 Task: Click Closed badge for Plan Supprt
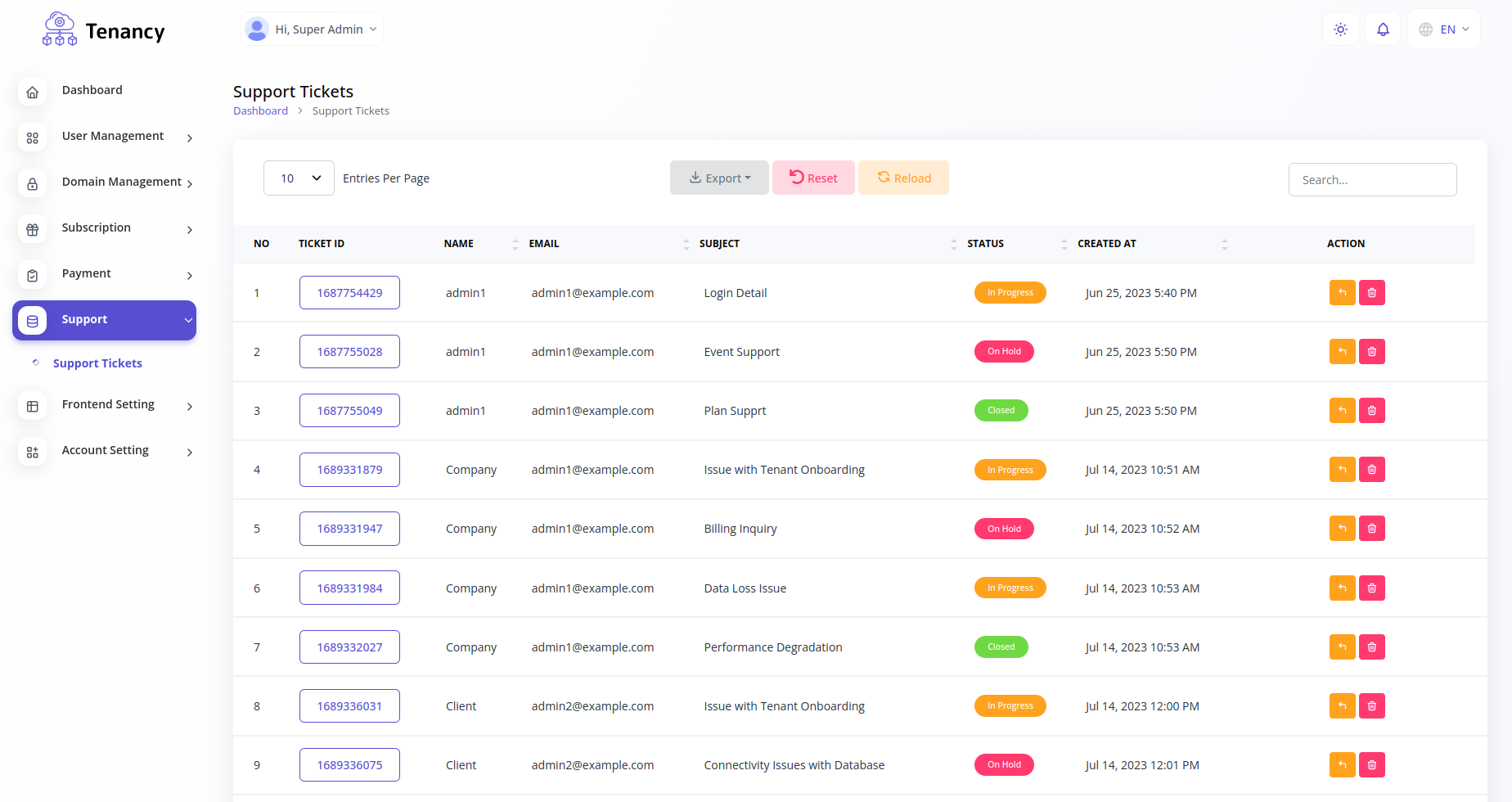coord(1001,410)
